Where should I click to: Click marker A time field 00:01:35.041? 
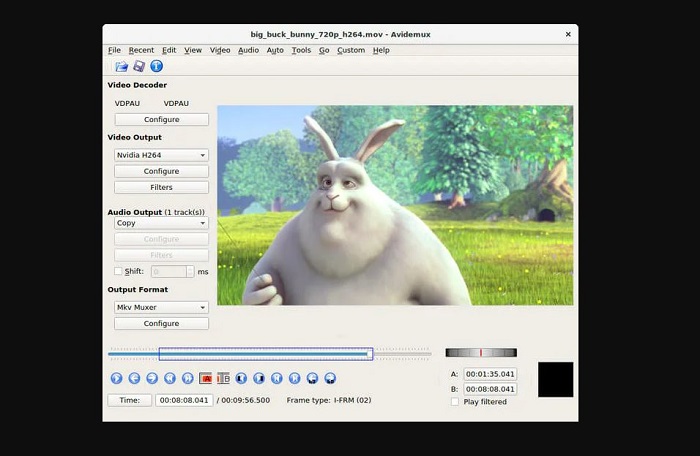coord(490,374)
